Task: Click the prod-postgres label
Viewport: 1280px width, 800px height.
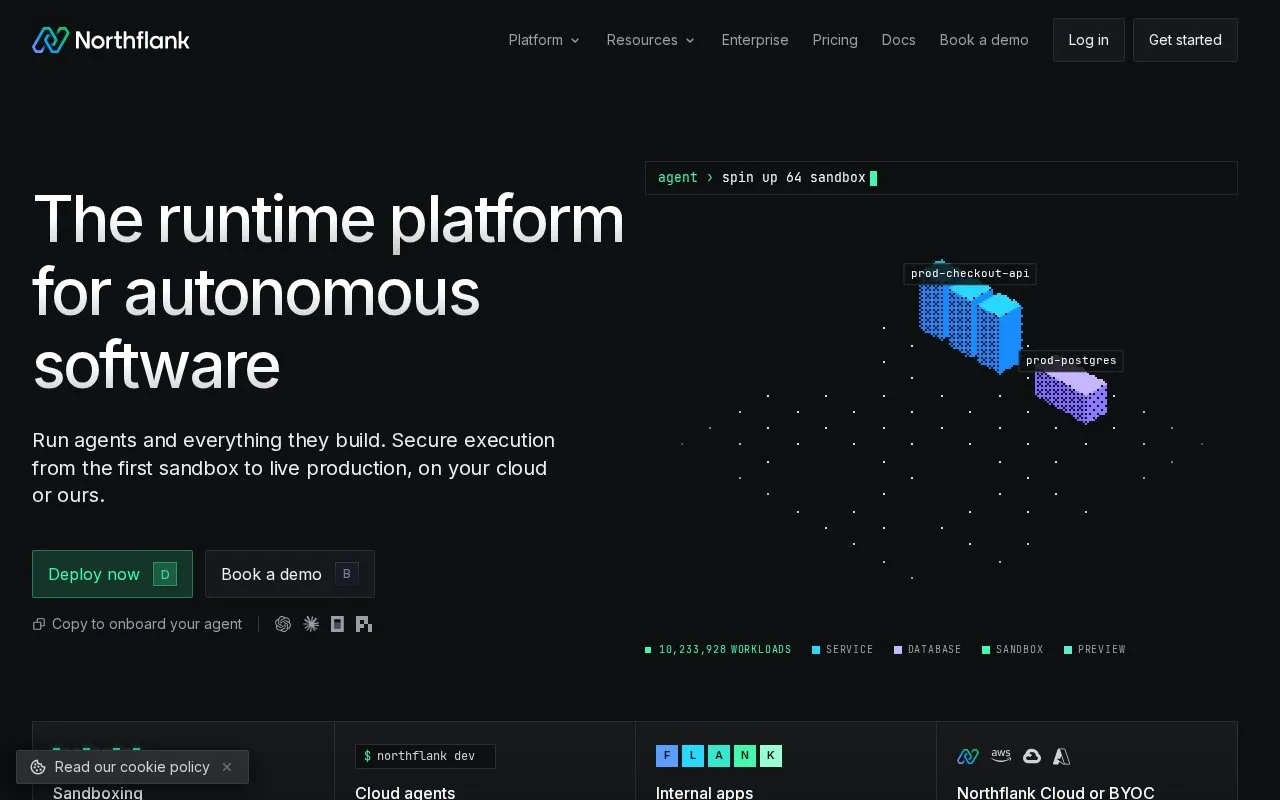Action: [x=1071, y=361]
